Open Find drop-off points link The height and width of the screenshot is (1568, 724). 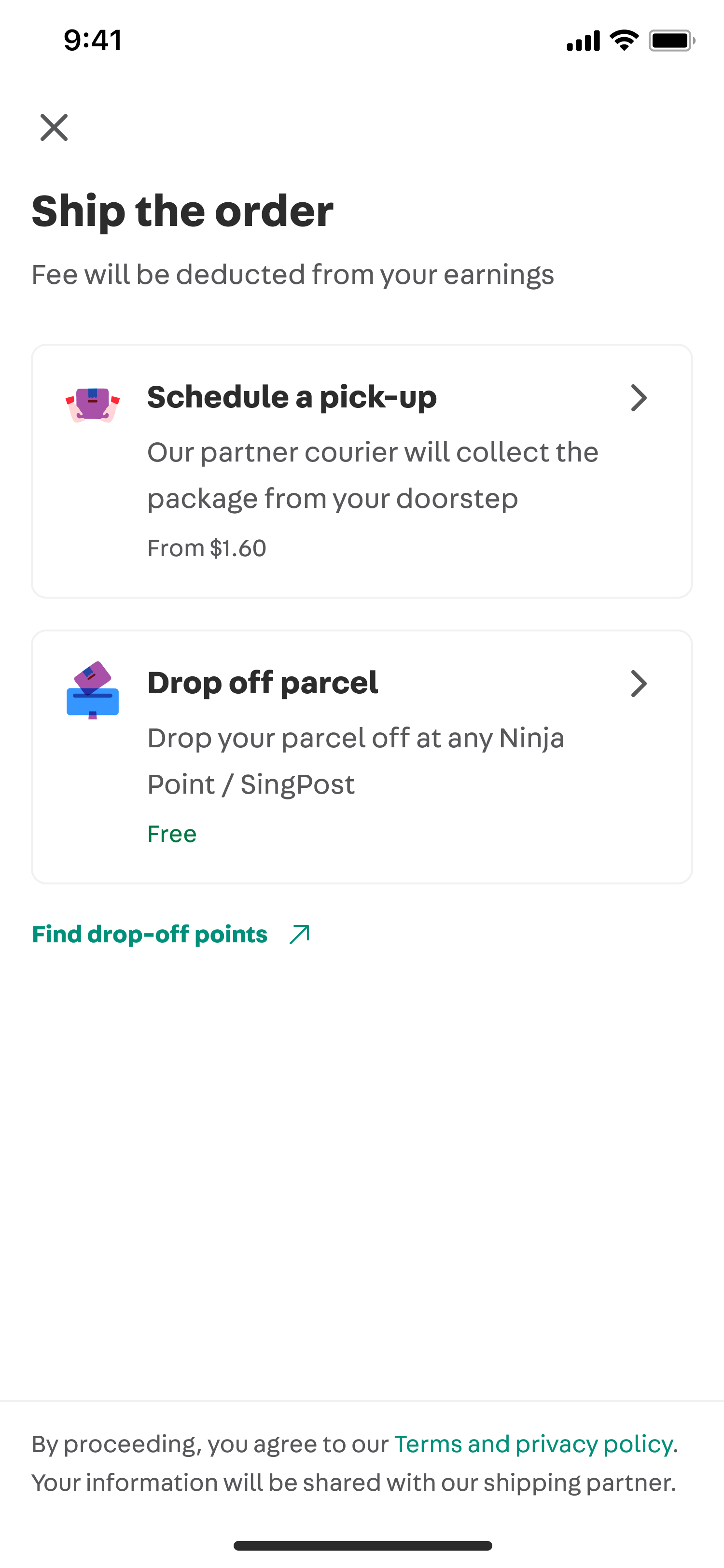tap(150, 934)
